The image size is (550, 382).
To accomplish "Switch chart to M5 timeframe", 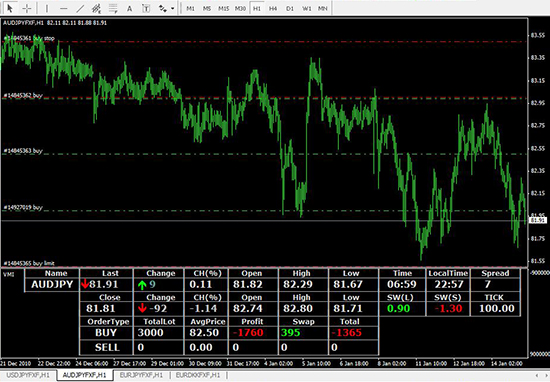I will [x=207, y=8].
